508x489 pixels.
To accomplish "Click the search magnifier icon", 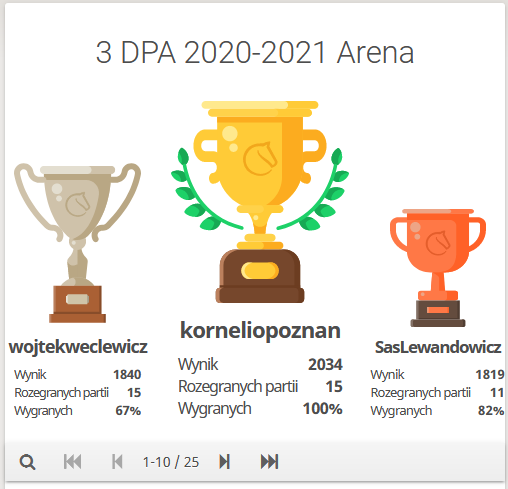I will [27, 462].
